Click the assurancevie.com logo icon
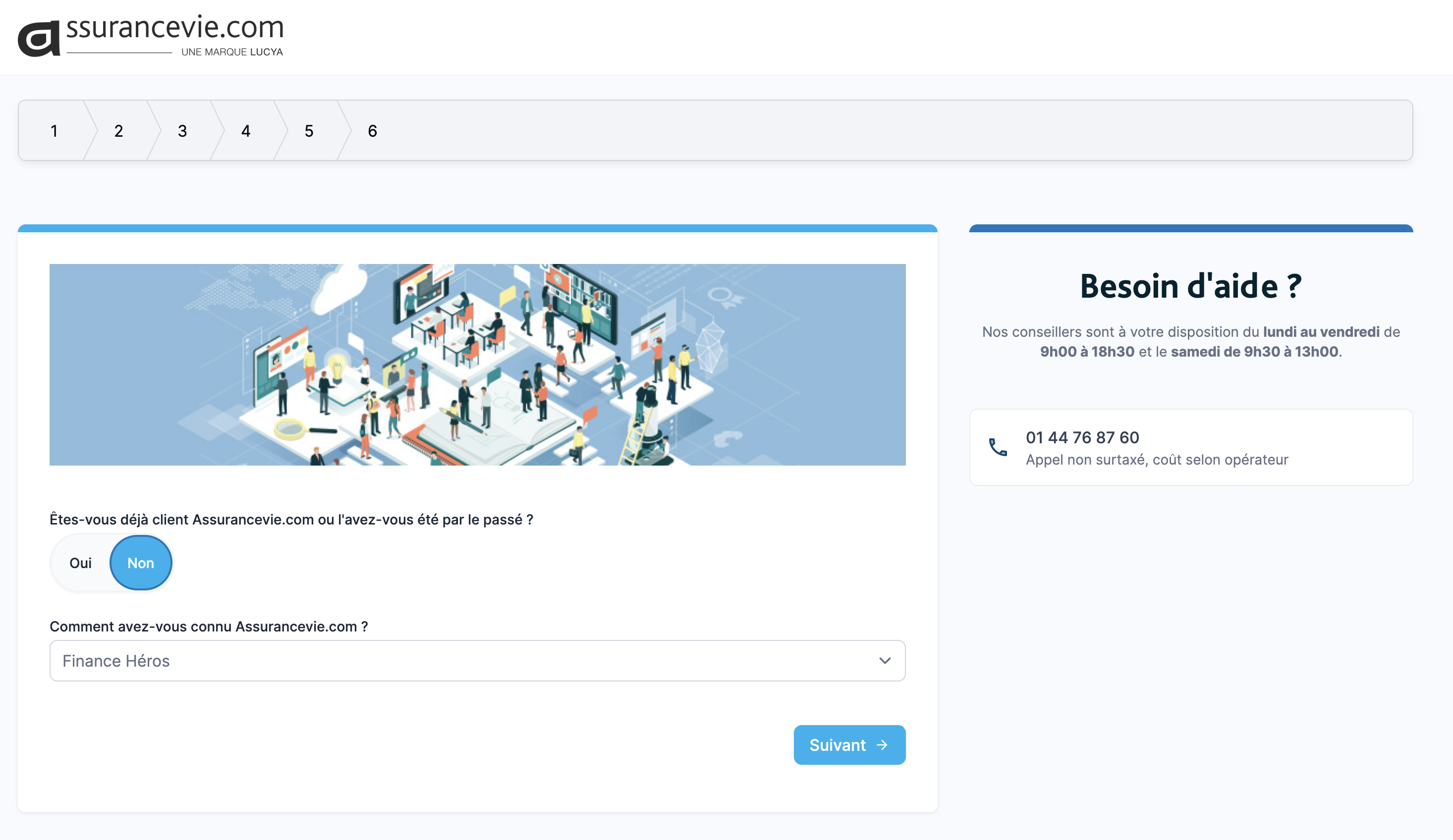Image resolution: width=1453 pixels, height=840 pixels. coord(39,38)
